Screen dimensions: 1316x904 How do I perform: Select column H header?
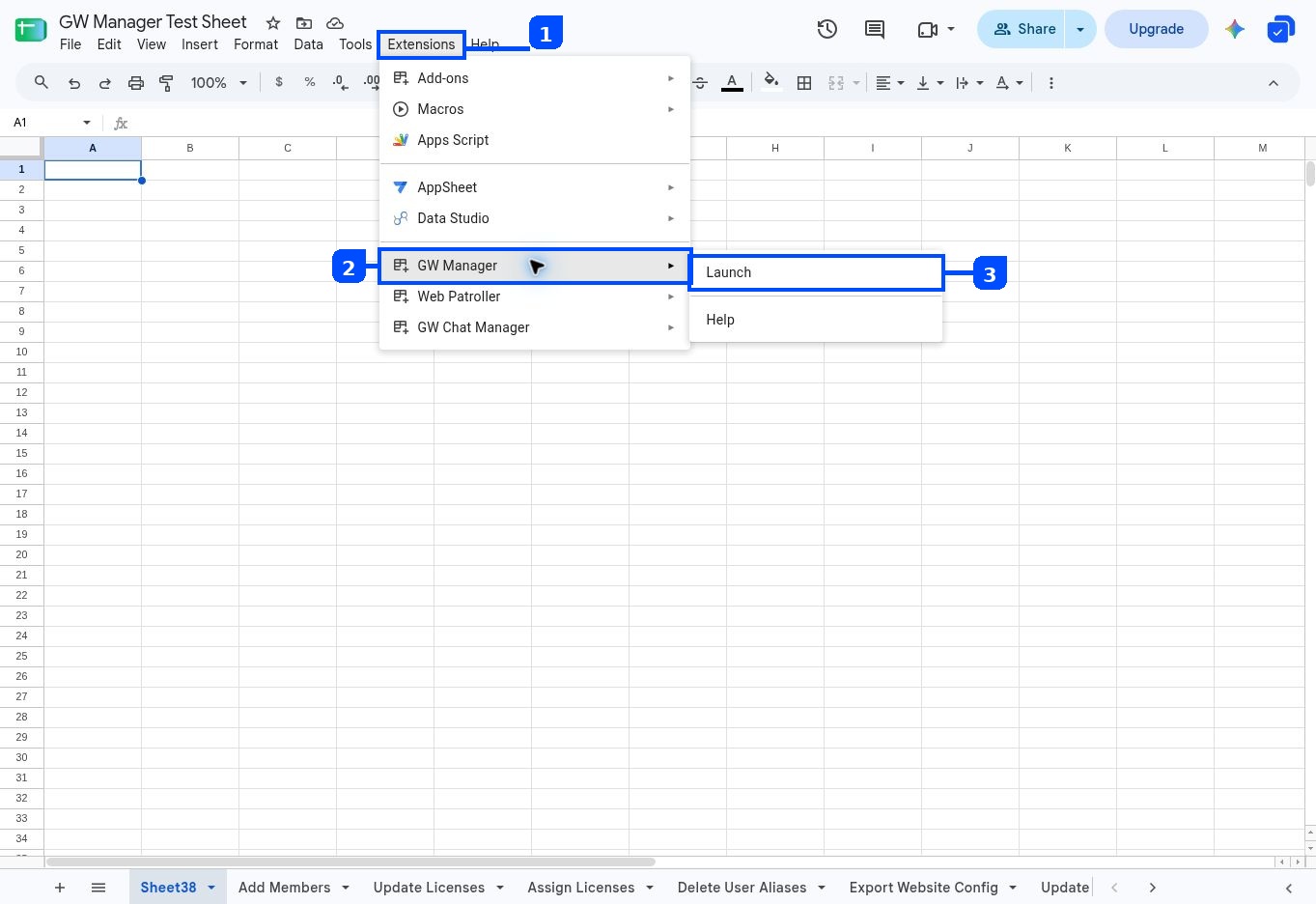pos(775,148)
